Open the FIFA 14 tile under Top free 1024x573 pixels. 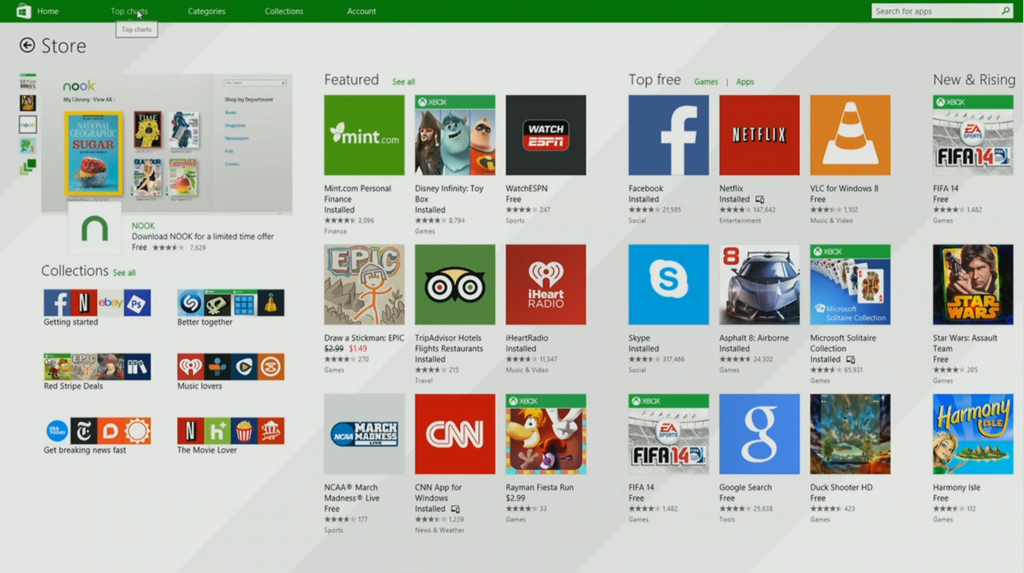click(668, 434)
